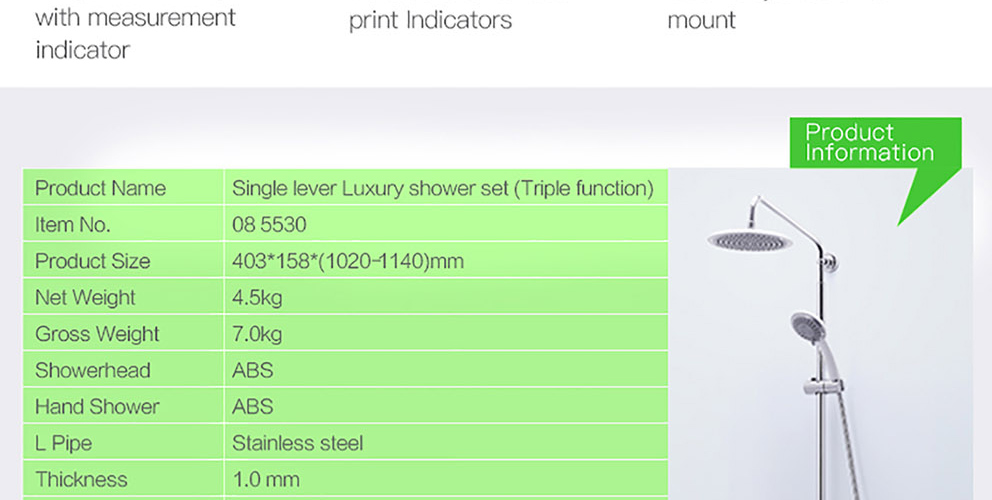The height and width of the screenshot is (500, 992).
Task: Click the Thickness 1.0 mm value
Action: coord(265,479)
